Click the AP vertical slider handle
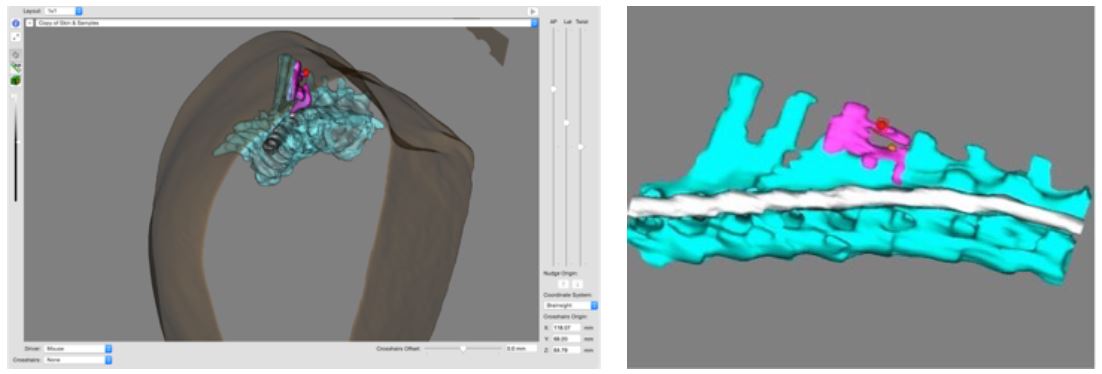 pyautogui.click(x=553, y=89)
